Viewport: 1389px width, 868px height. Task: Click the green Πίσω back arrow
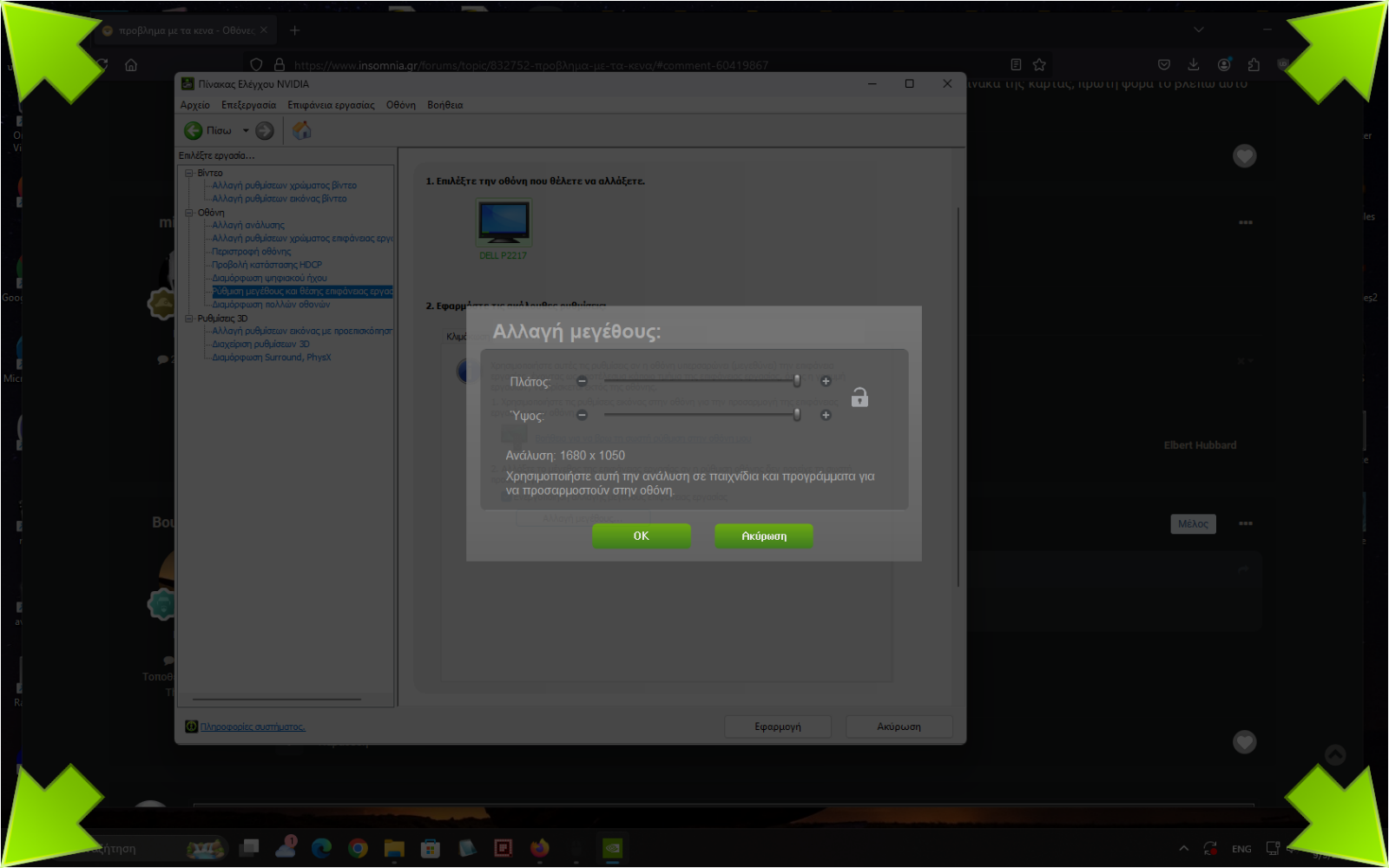[x=193, y=130]
